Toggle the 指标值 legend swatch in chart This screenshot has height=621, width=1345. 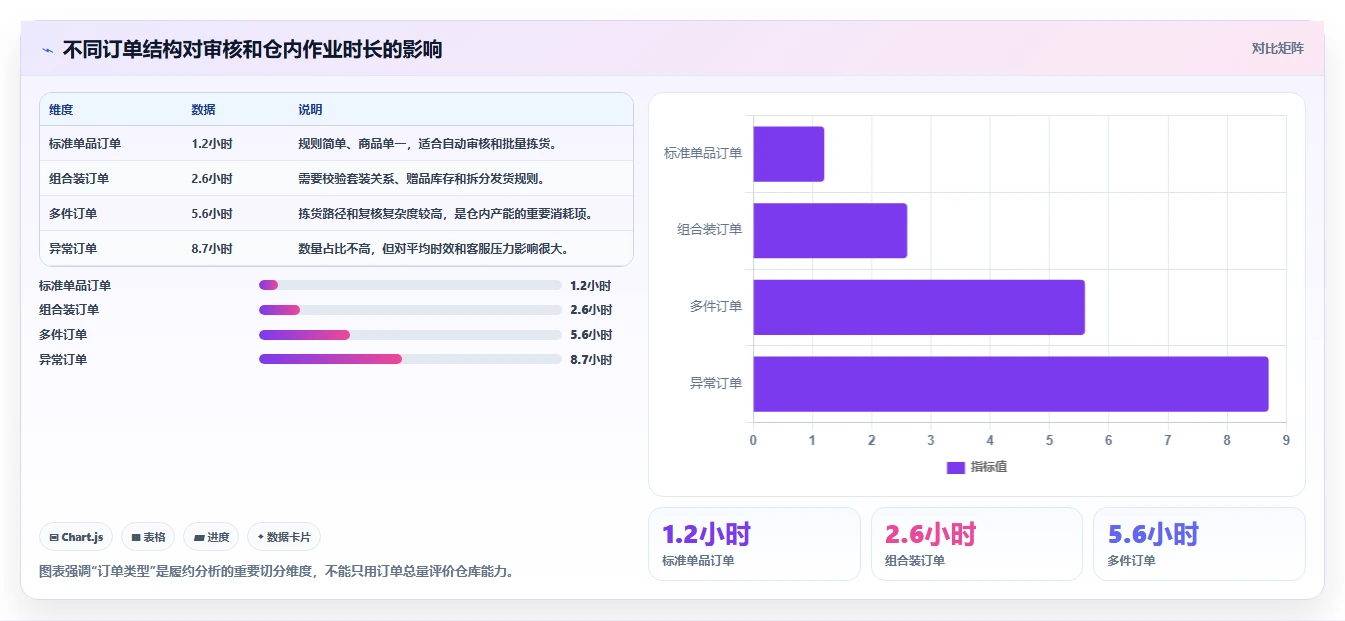click(955, 467)
